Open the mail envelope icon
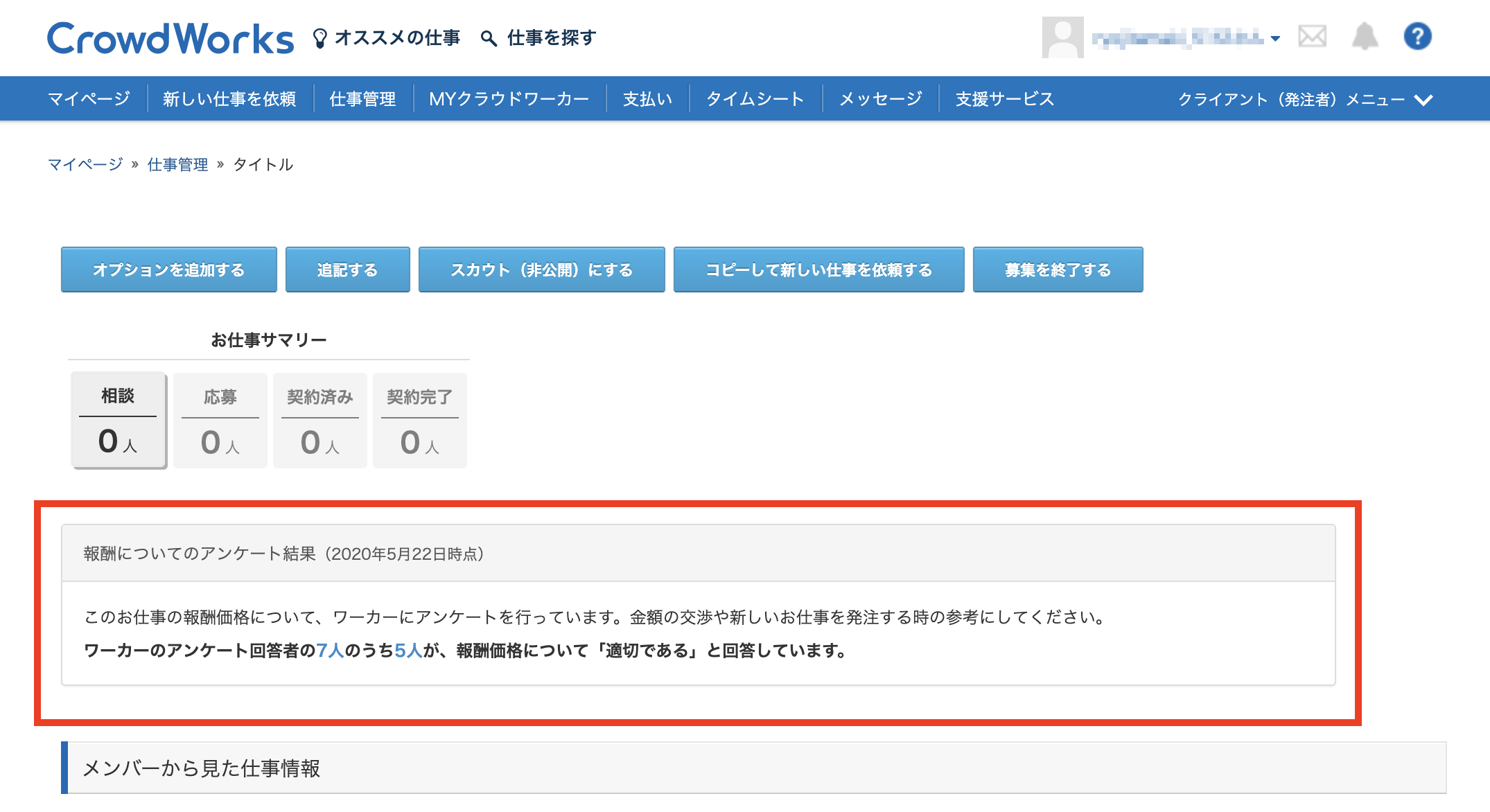The width and height of the screenshot is (1490, 812). click(x=1312, y=36)
